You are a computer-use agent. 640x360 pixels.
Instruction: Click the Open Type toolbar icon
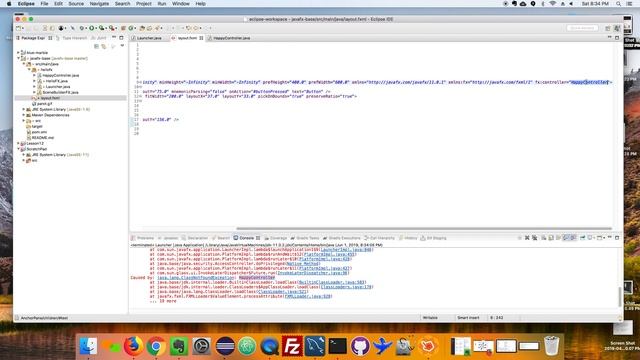[142, 28]
